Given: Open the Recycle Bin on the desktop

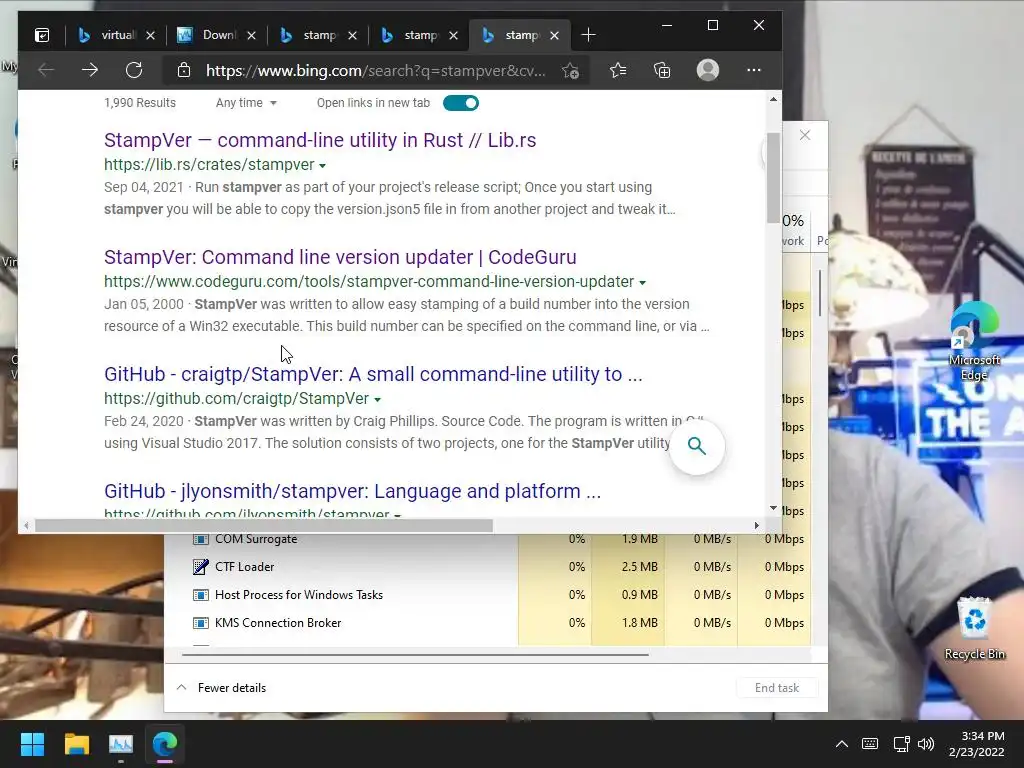Looking at the screenshot, I should 974,629.
